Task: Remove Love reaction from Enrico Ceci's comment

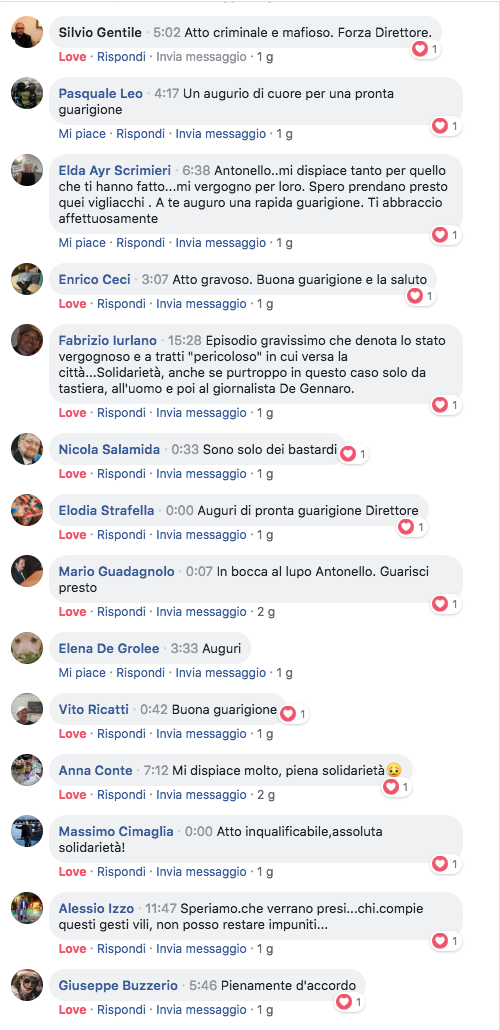Action: [x=72, y=303]
